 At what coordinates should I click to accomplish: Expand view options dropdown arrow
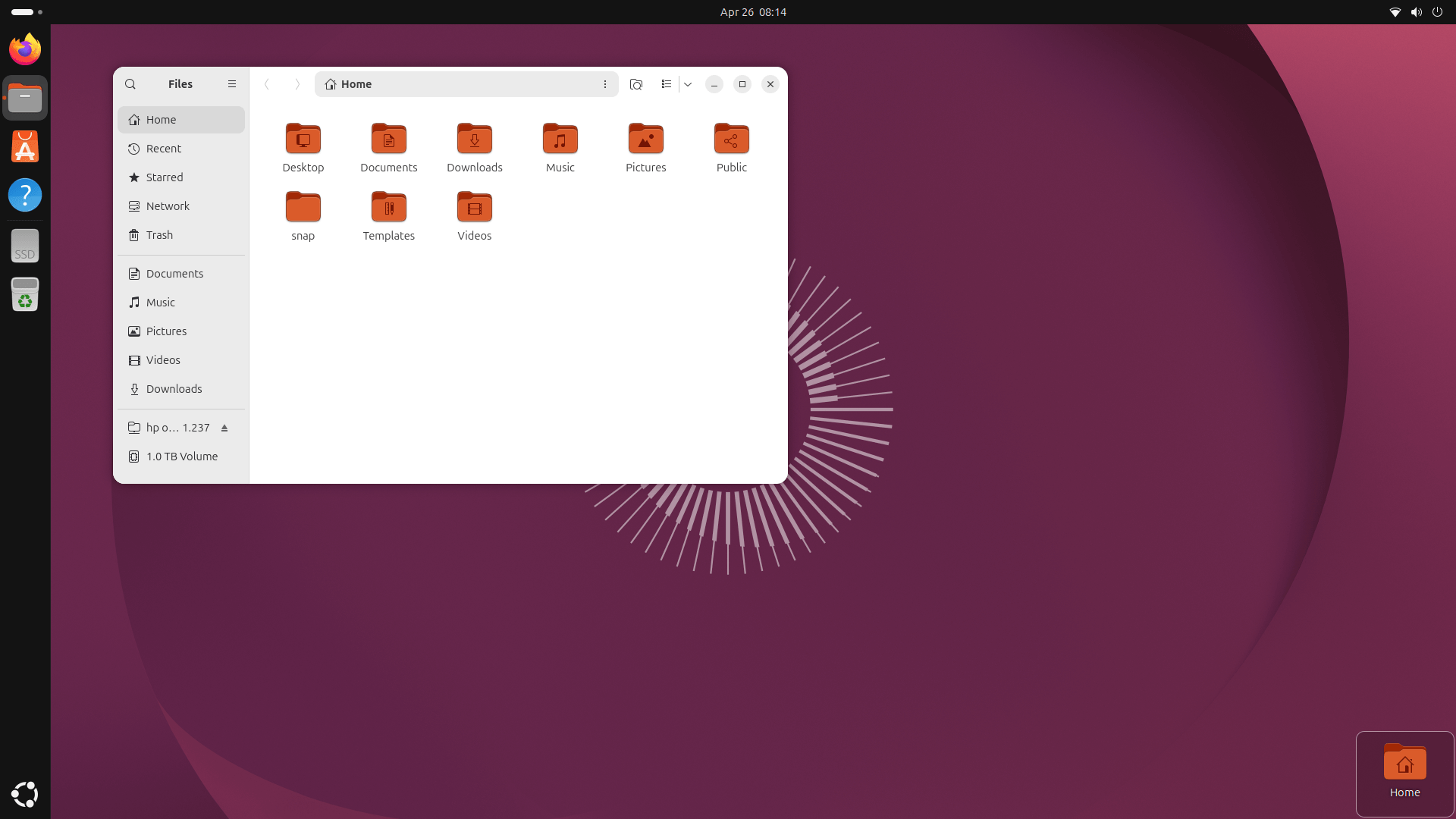(x=688, y=84)
